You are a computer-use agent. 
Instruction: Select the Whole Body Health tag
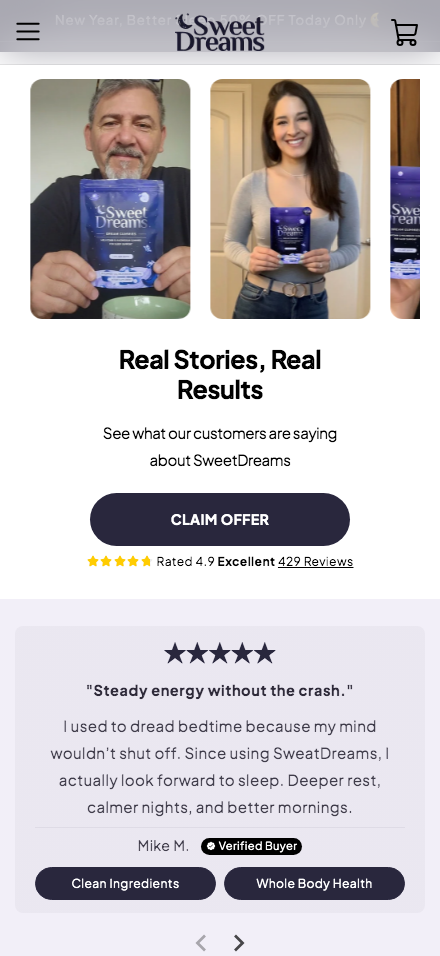click(314, 883)
